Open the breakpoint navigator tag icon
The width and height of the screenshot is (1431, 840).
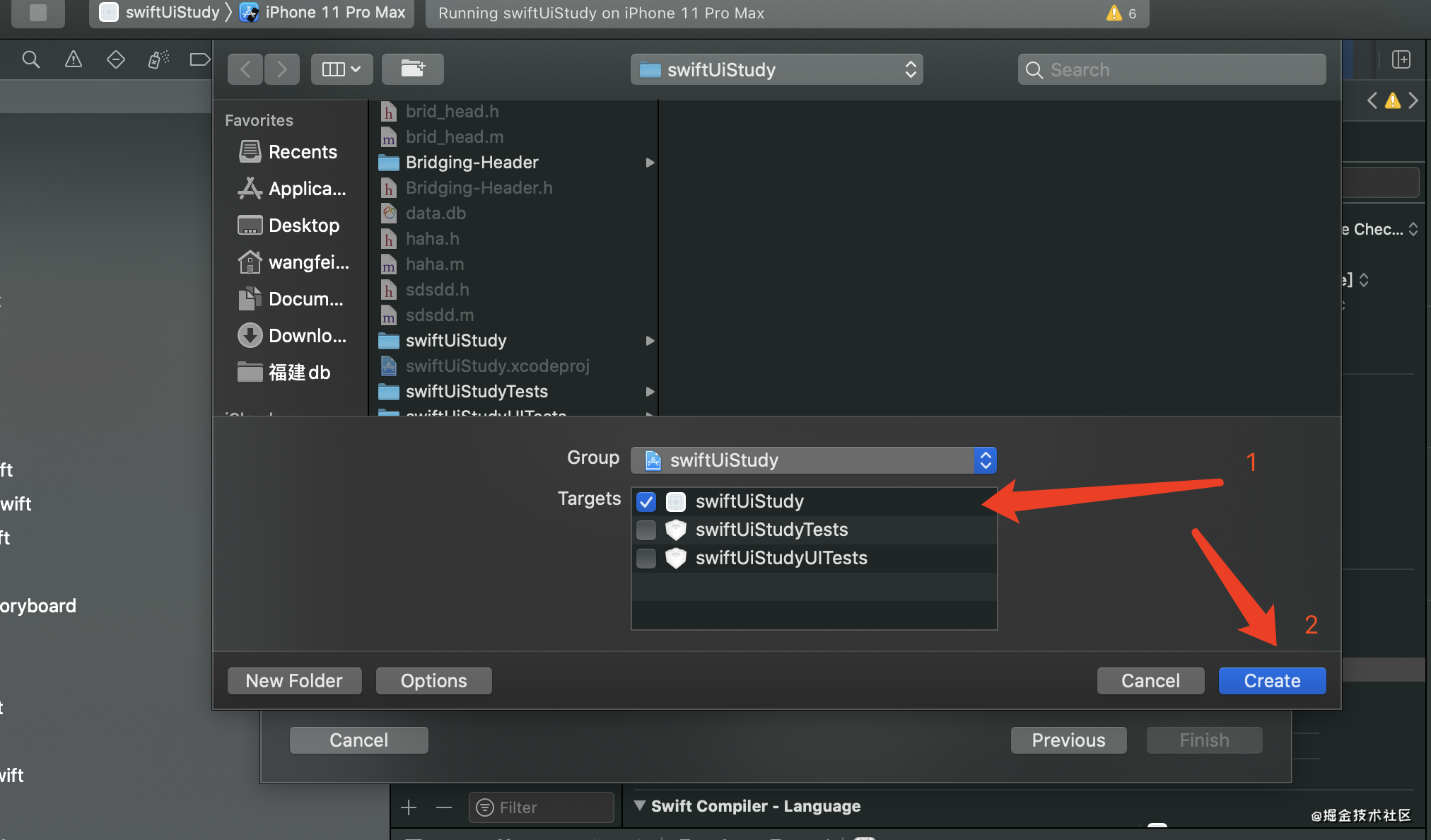199,59
